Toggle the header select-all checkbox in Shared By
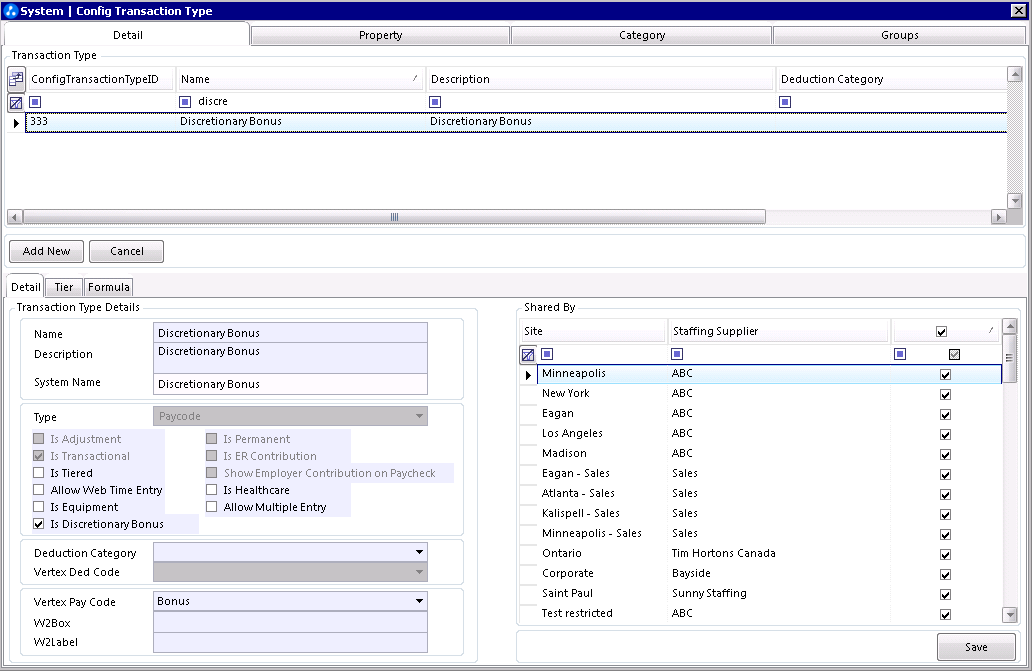This screenshot has height=671, width=1032. click(941, 332)
